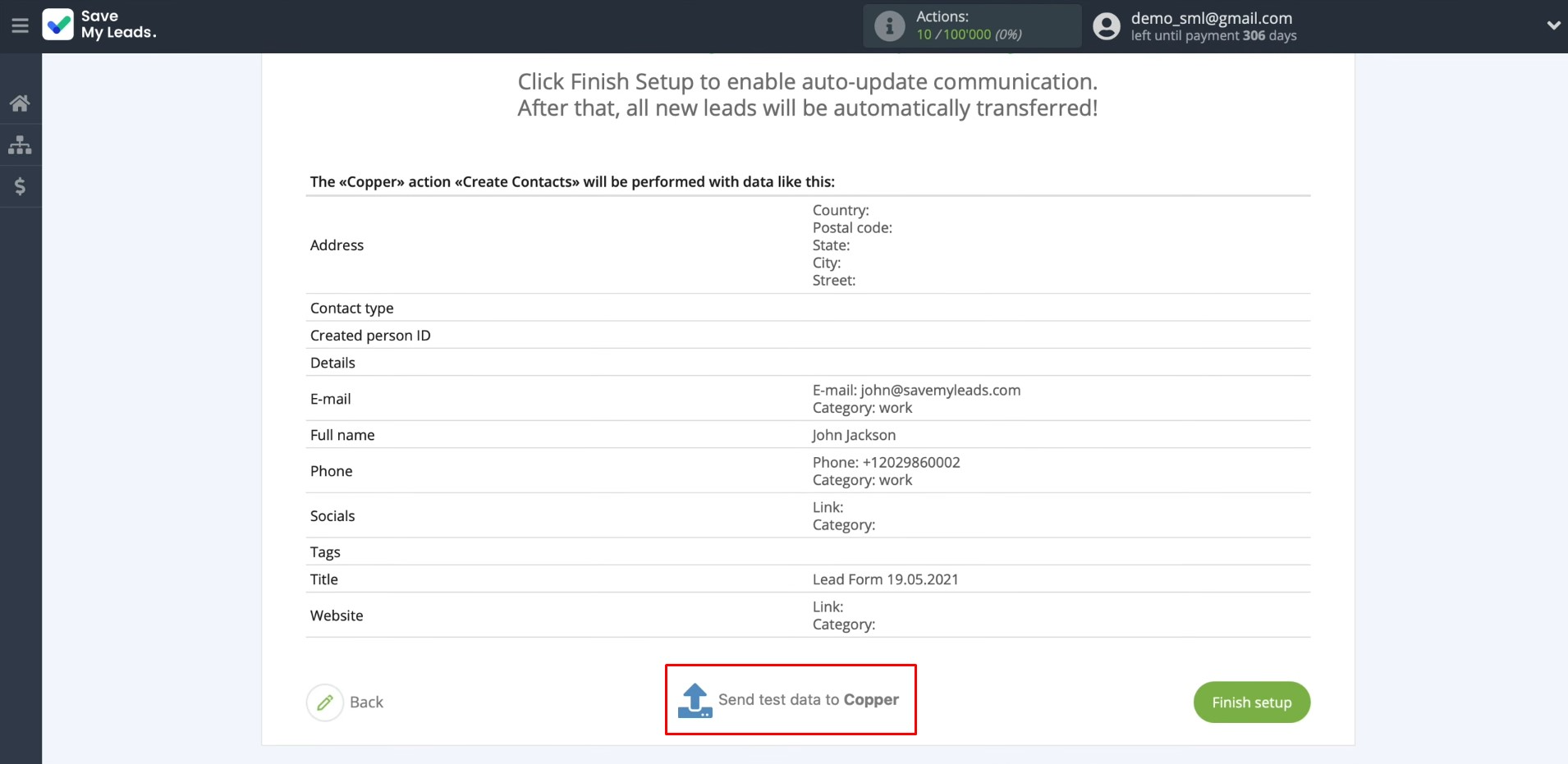Click the Country field text

[x=841, y=210]
